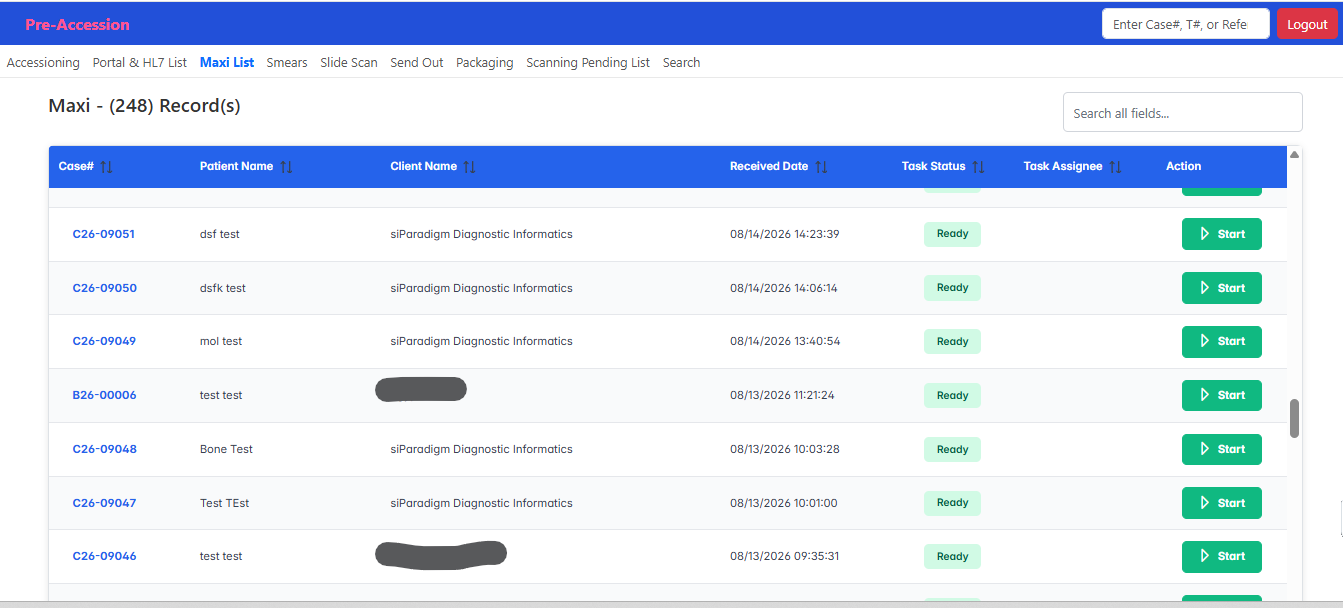Sort by Client Name sort icon
This screenshot has width=1343, height=608.
(x=469, y=167)
